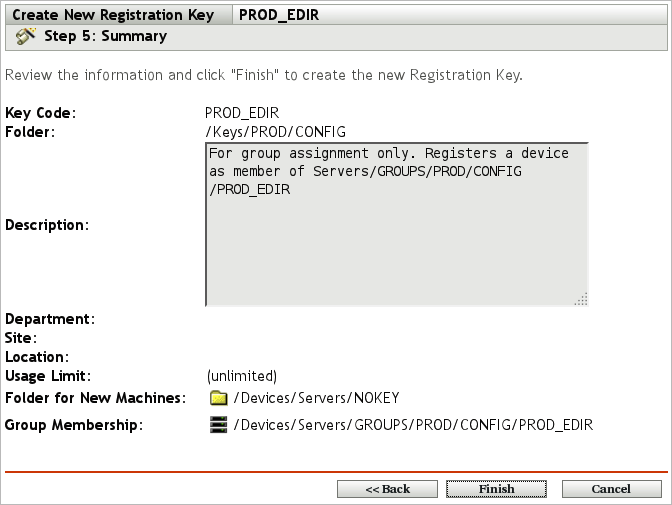
Task: Click the Group Membership label
Action: [73, 425]
